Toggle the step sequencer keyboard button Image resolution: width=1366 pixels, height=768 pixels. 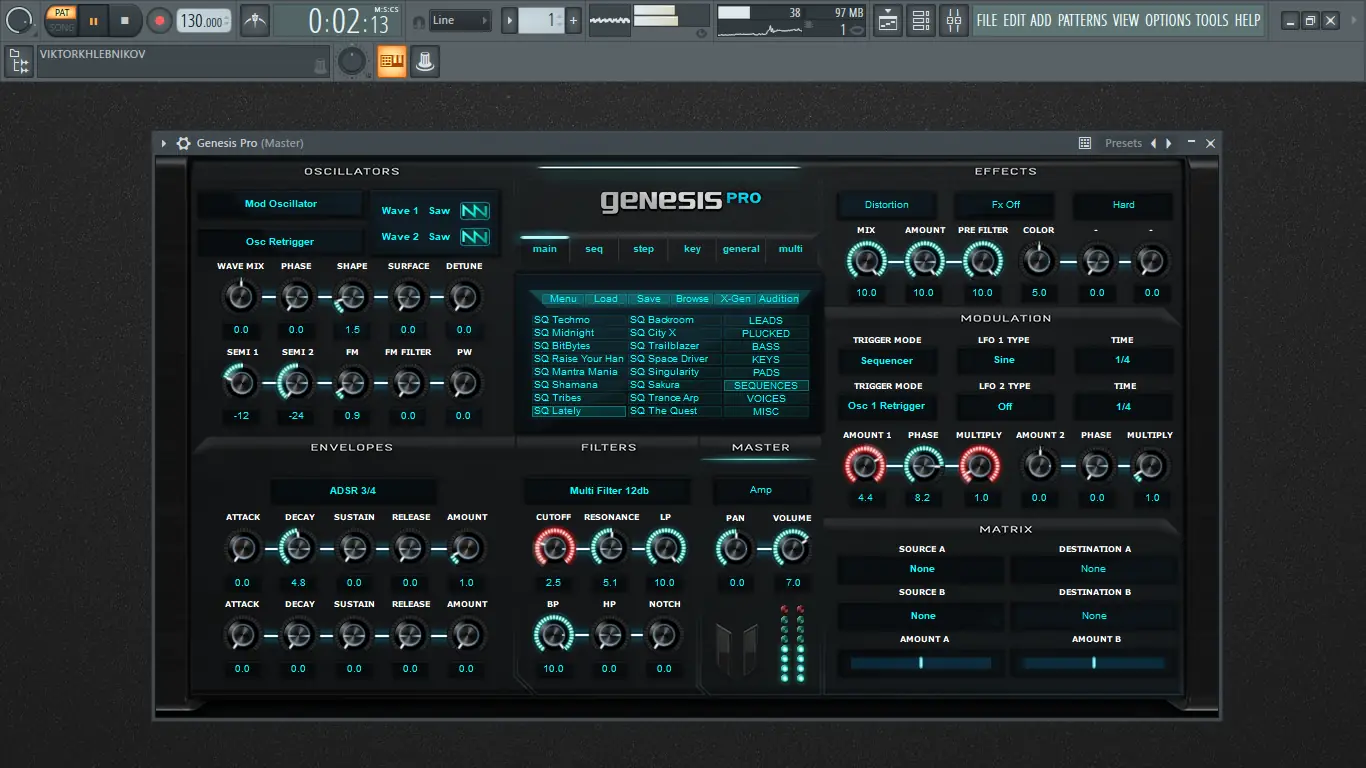pyautogui.click(x=392, y=62)
